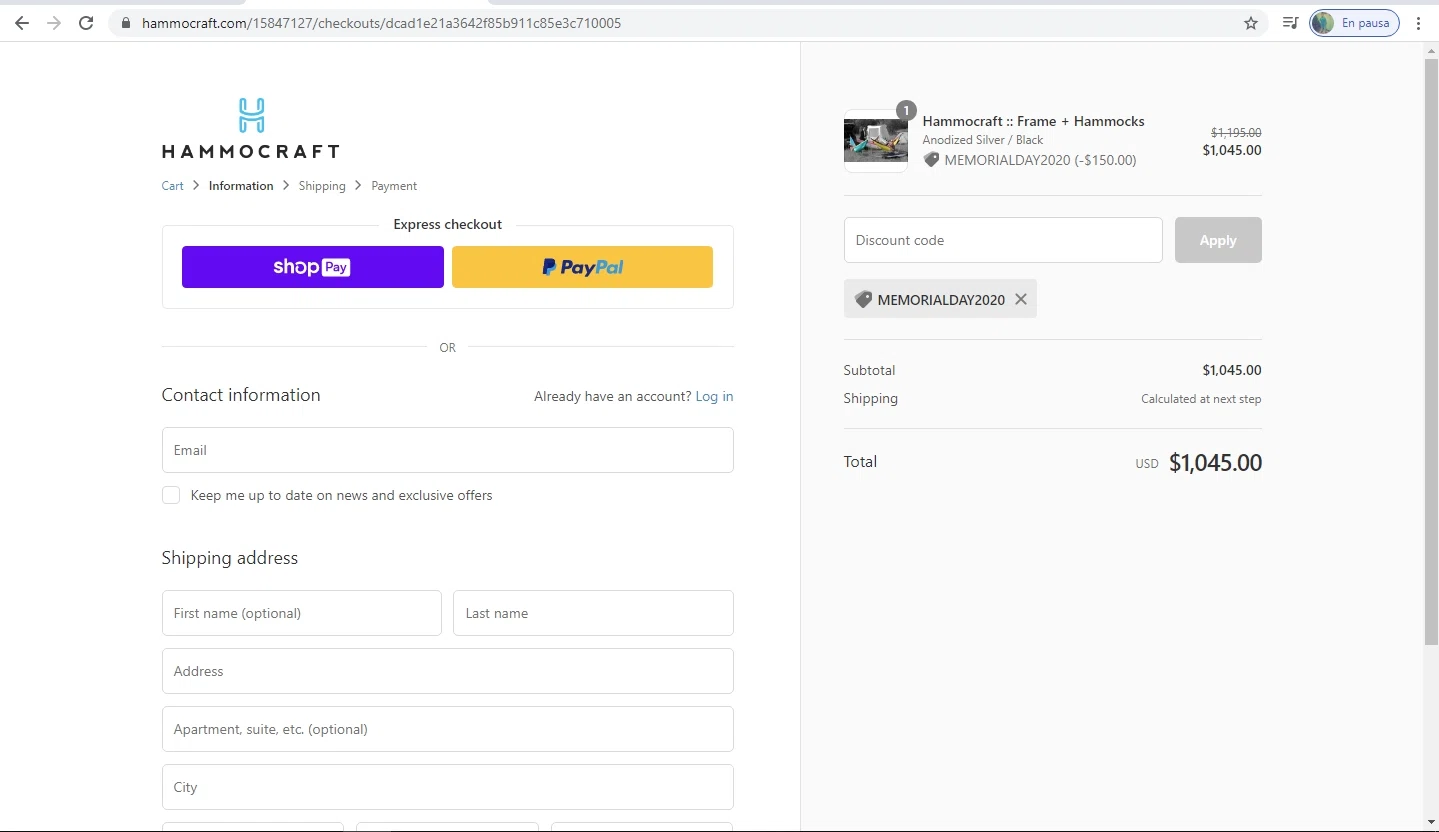Focus the Last name field
This screenshot has width=1439, height=832.
pos(593,613)
